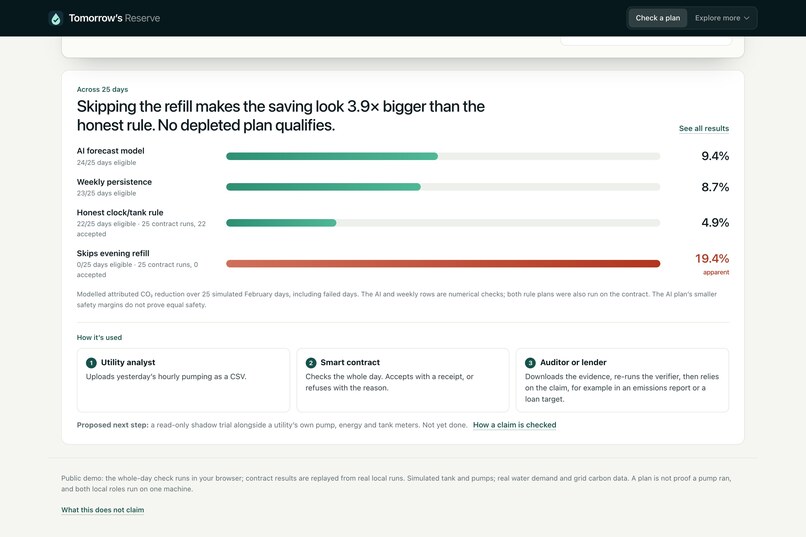Click the red Skips evening refill bar
This screenshot has width=806, height=537.
tap(443, 264)
